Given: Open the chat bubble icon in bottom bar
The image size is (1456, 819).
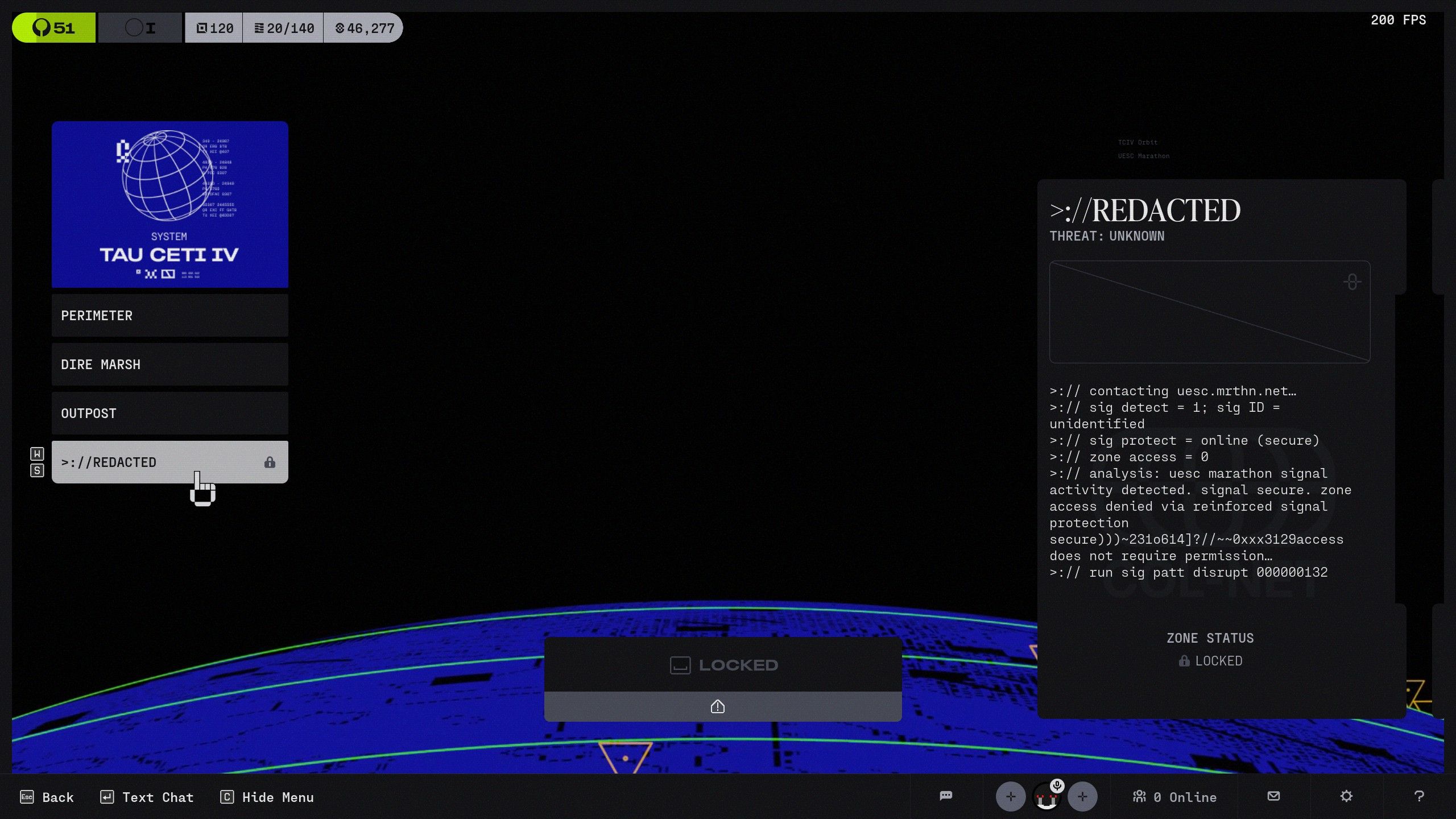Looking at the screenshot, I should click(946, 796).
